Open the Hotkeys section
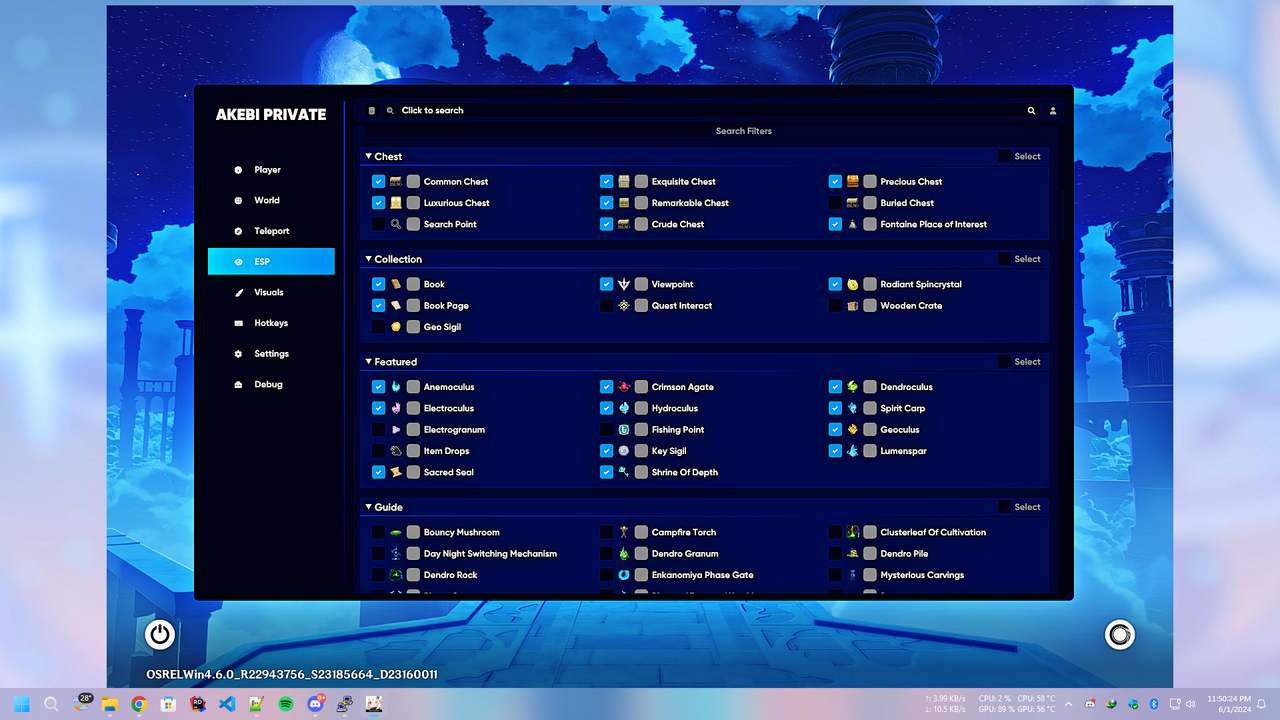 271,323
